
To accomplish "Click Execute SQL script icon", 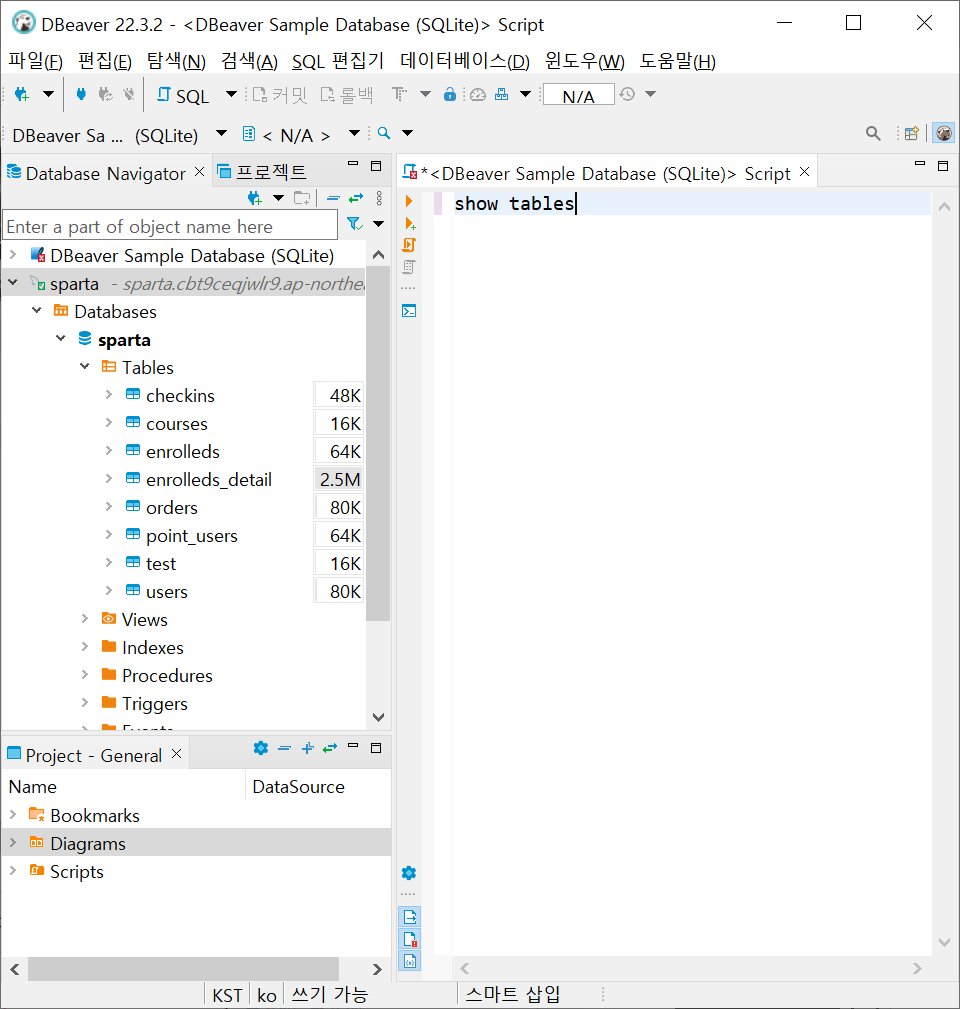I will point(409,245).
